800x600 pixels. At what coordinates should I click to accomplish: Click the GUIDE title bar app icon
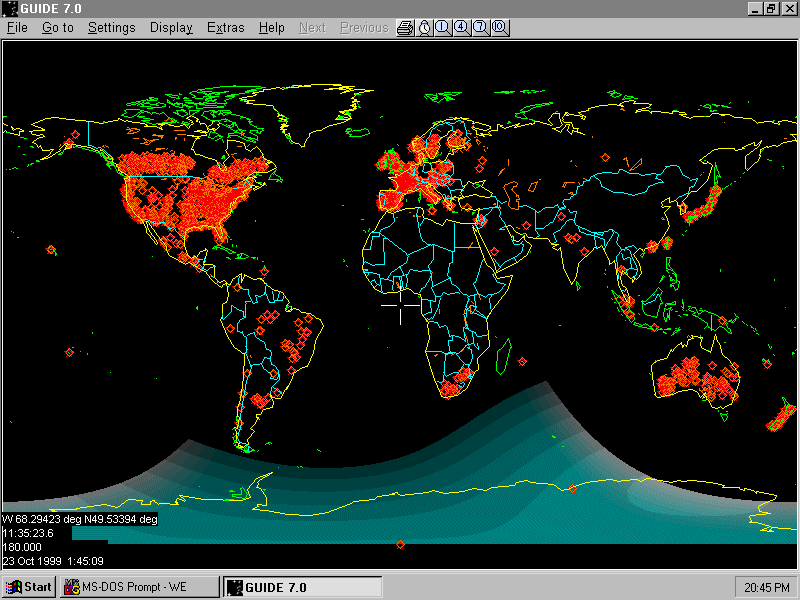(x=11, y=8)
